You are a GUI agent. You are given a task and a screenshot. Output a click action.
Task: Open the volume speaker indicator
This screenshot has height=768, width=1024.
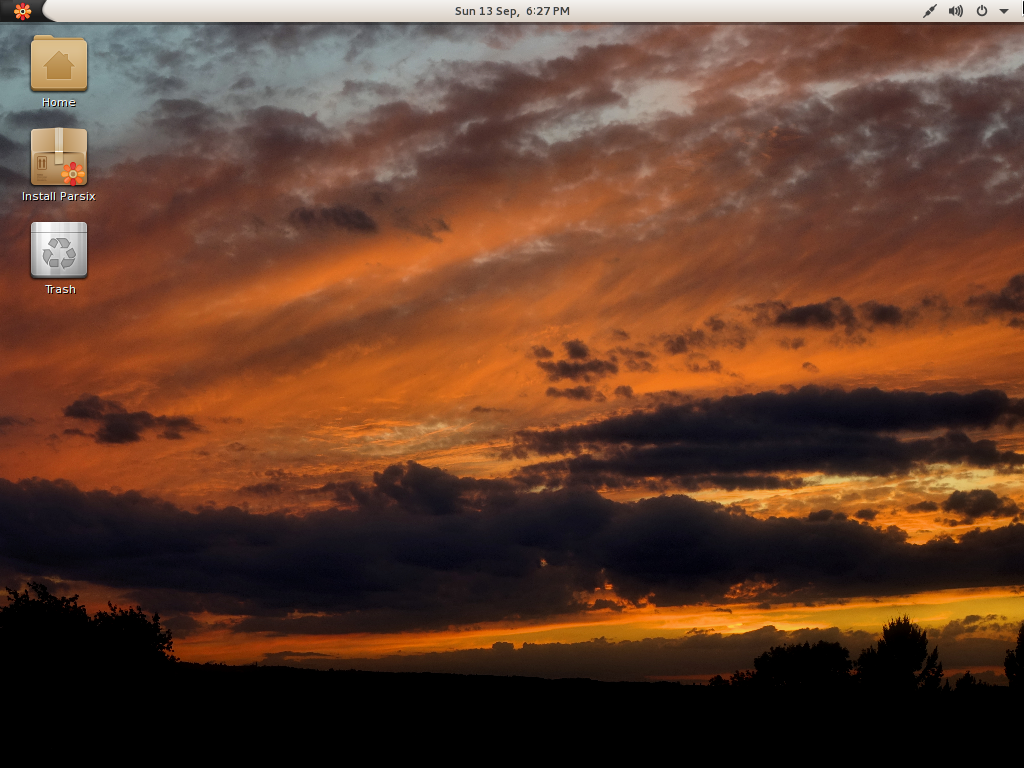pos(956,11)
